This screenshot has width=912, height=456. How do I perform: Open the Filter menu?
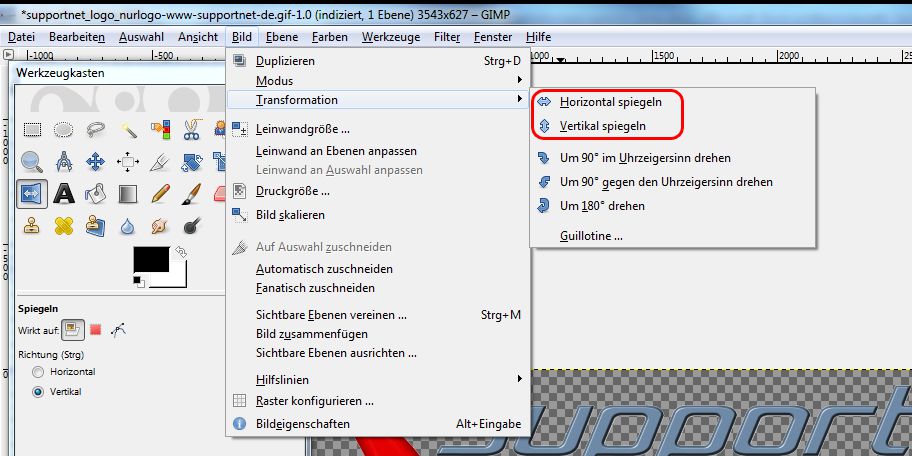tap(447, 37)
